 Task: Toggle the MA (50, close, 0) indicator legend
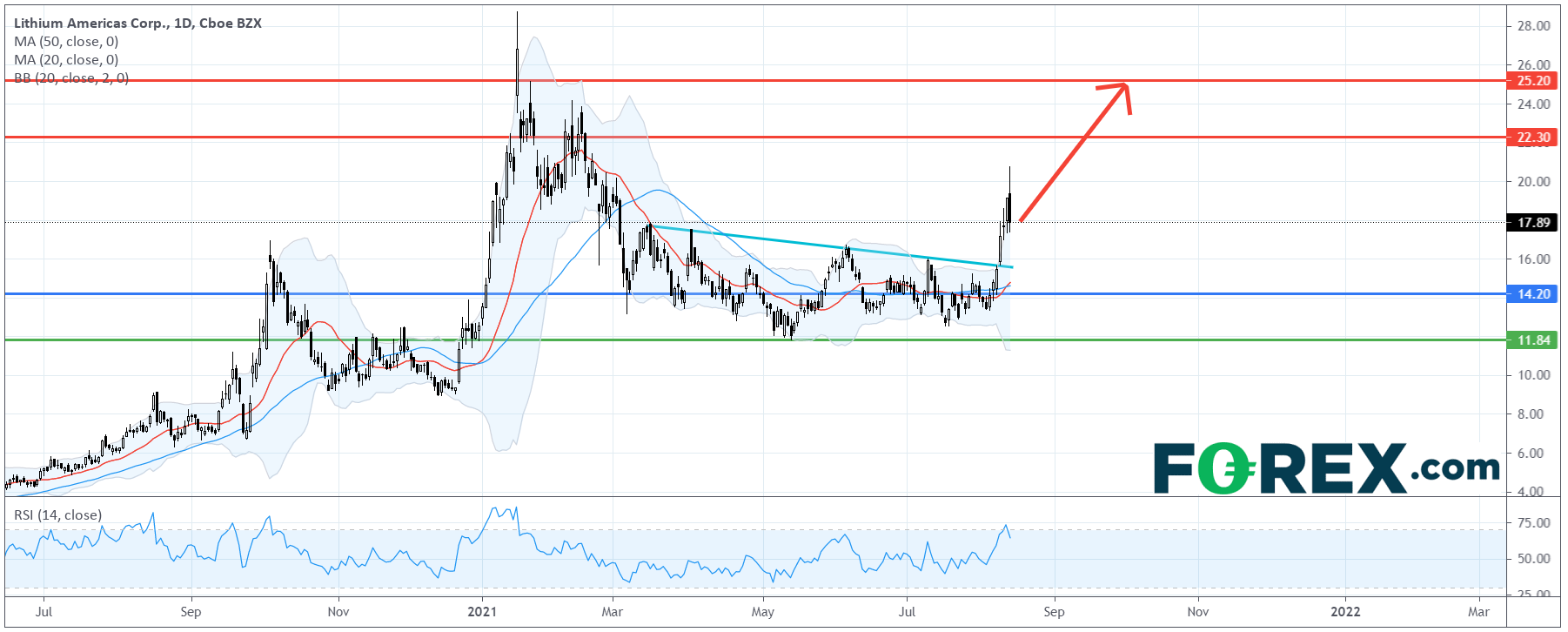pos(66,42)
